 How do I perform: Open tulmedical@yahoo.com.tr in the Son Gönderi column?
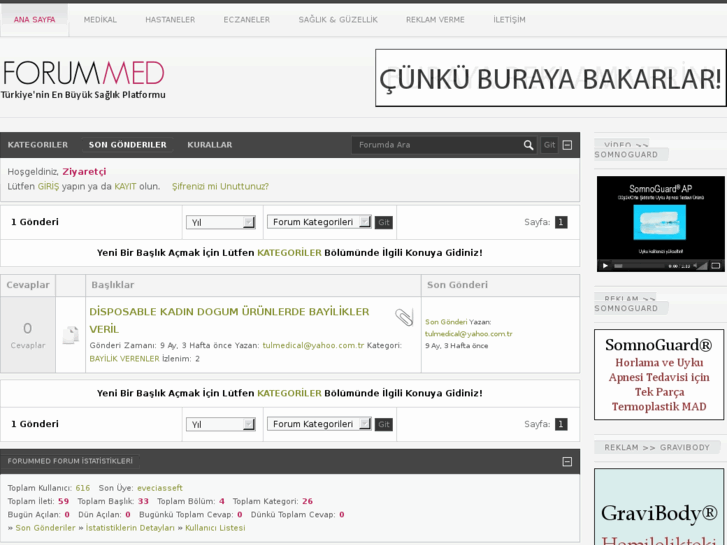point(468,333)
